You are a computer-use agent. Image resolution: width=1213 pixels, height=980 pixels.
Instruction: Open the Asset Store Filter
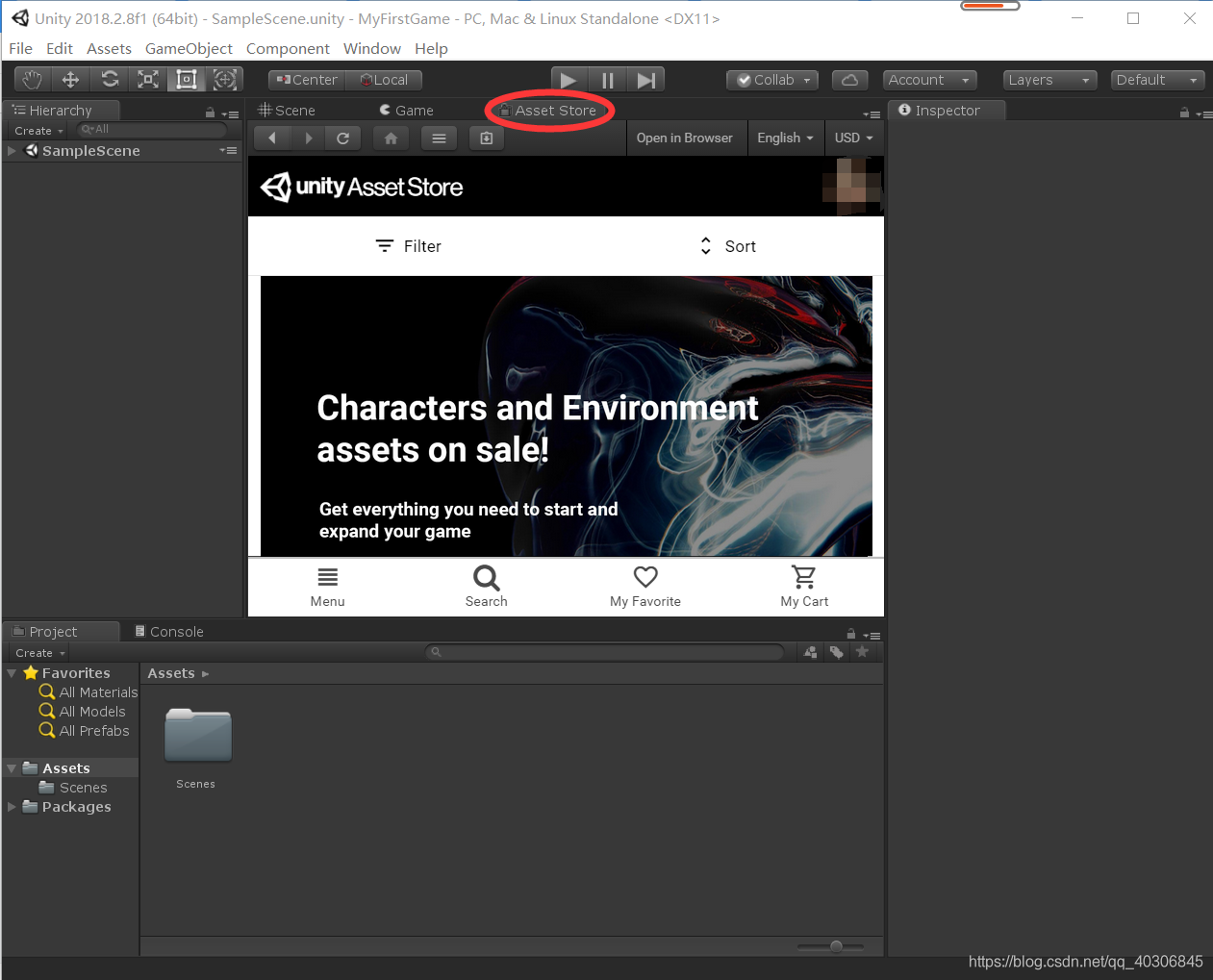click(x=409, y=246)
